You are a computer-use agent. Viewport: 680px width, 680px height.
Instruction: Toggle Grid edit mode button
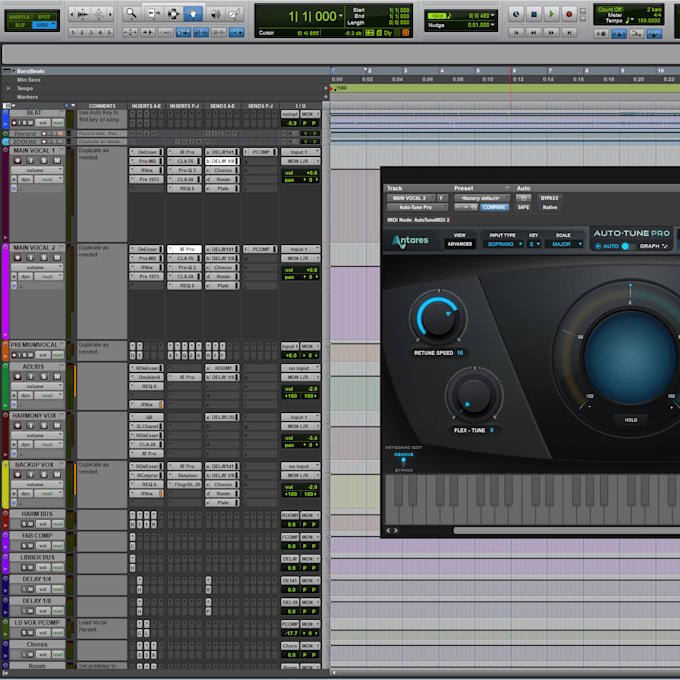coord(44,25)
